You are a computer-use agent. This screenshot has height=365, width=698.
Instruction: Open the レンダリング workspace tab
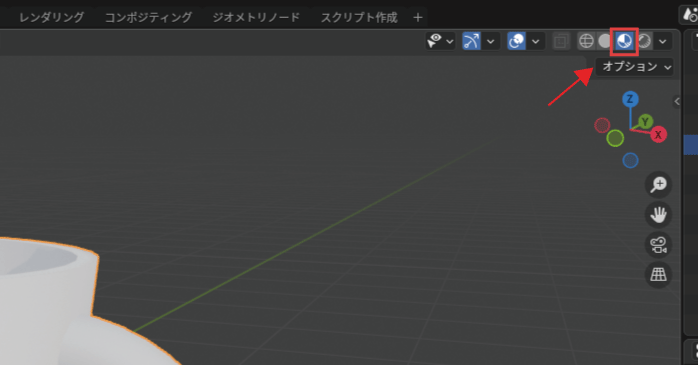[x=51, y=17]
